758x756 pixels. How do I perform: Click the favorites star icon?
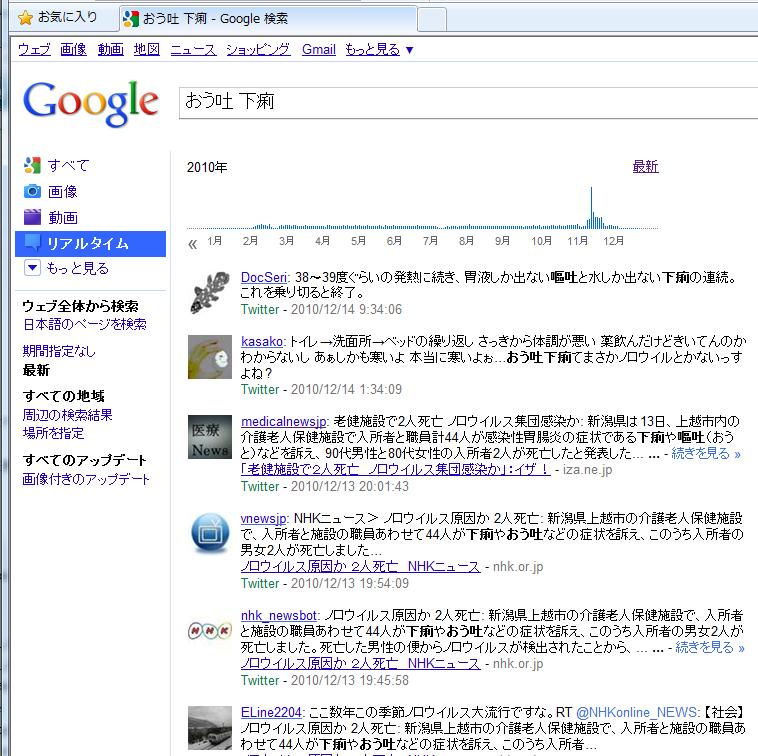(x=25, y=18)
